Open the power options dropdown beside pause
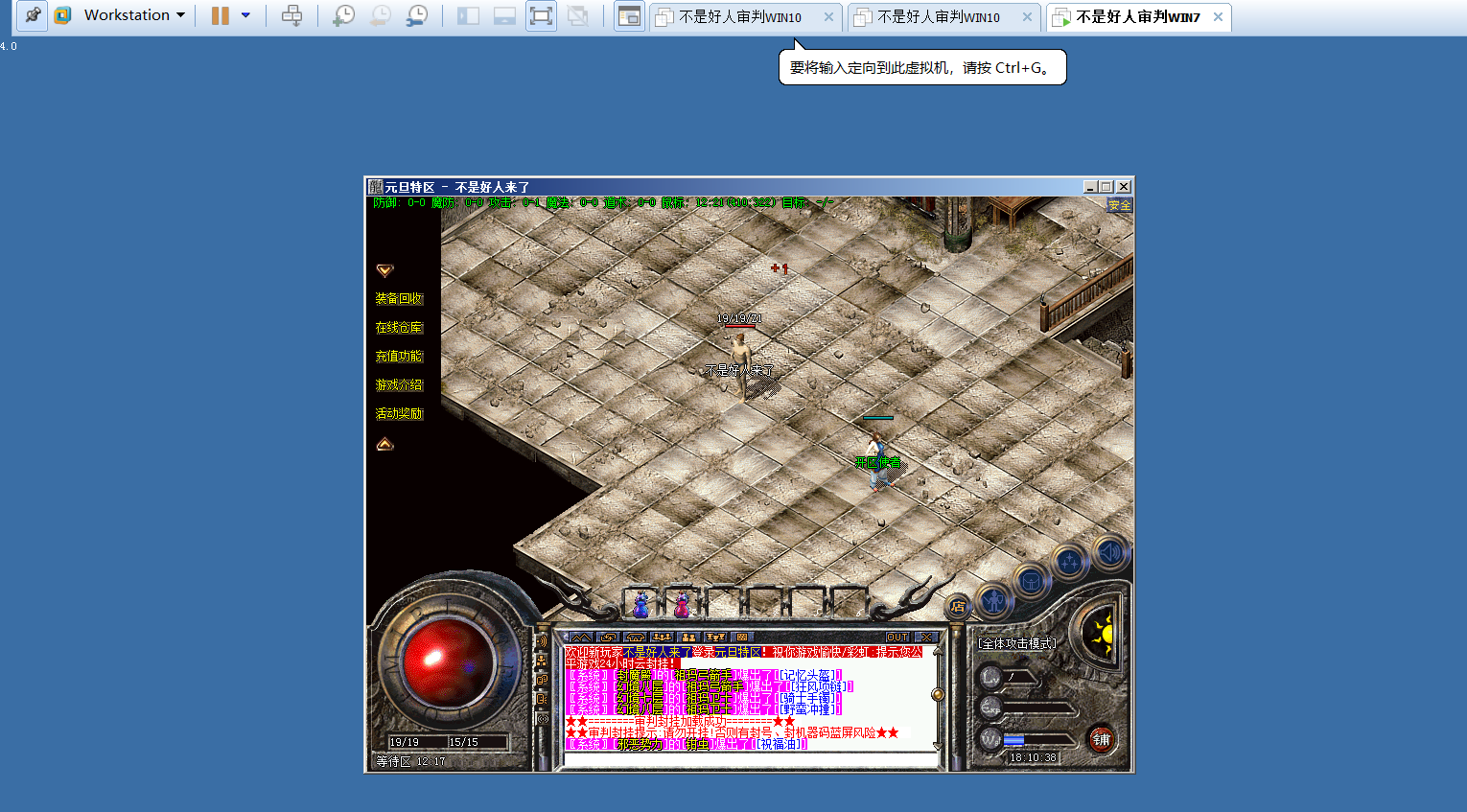Screen dimensions: 1467x812 click(245, 15)
